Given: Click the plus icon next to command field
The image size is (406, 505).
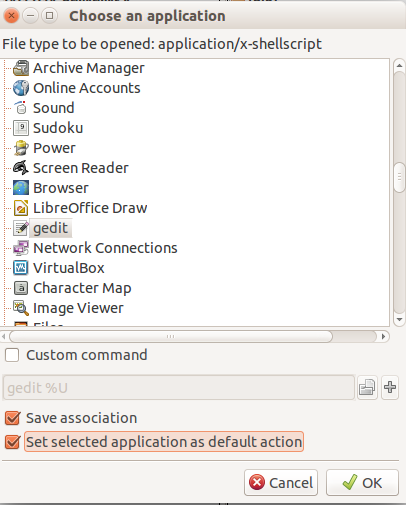Looking at the screenshot, I should (390, 387).
